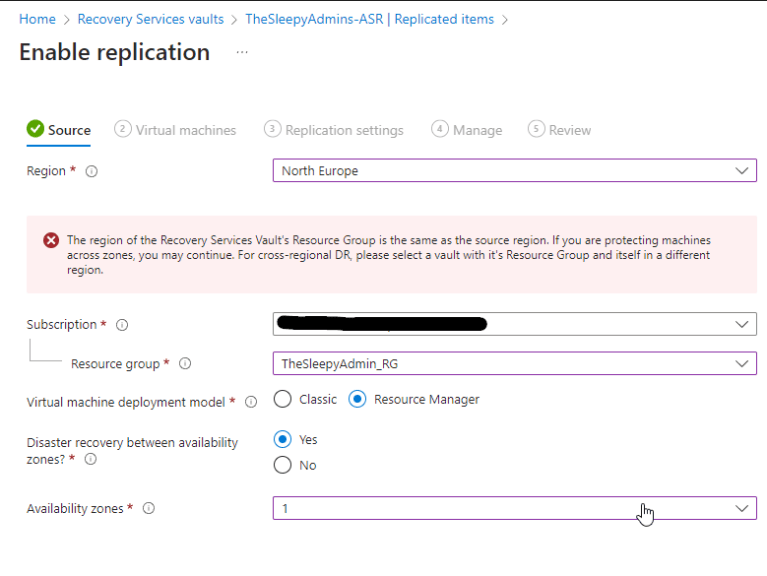
Task: Click the Region field label
Action: point(46,171)
